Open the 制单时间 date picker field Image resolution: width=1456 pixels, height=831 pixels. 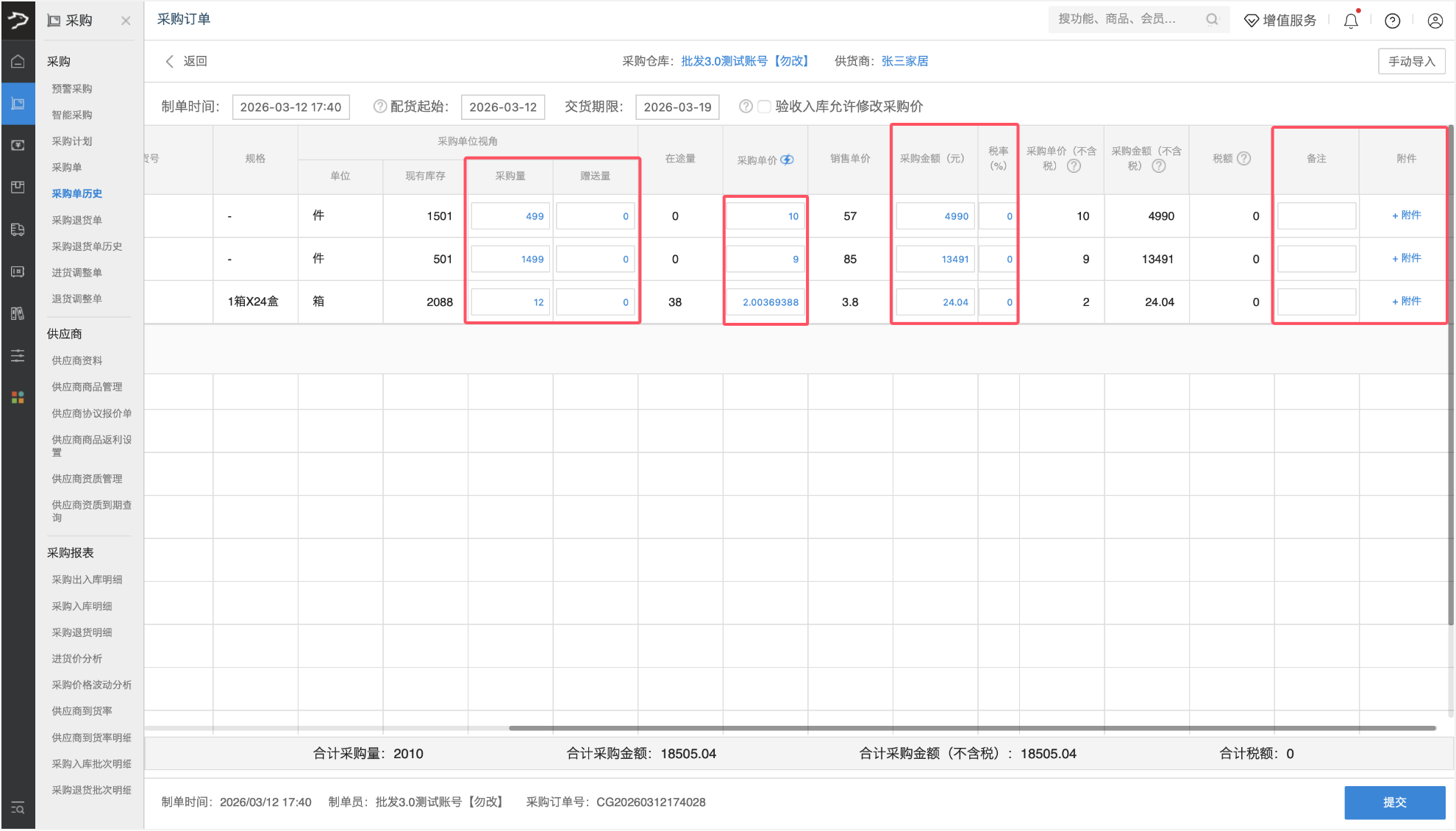pos(290,107)
